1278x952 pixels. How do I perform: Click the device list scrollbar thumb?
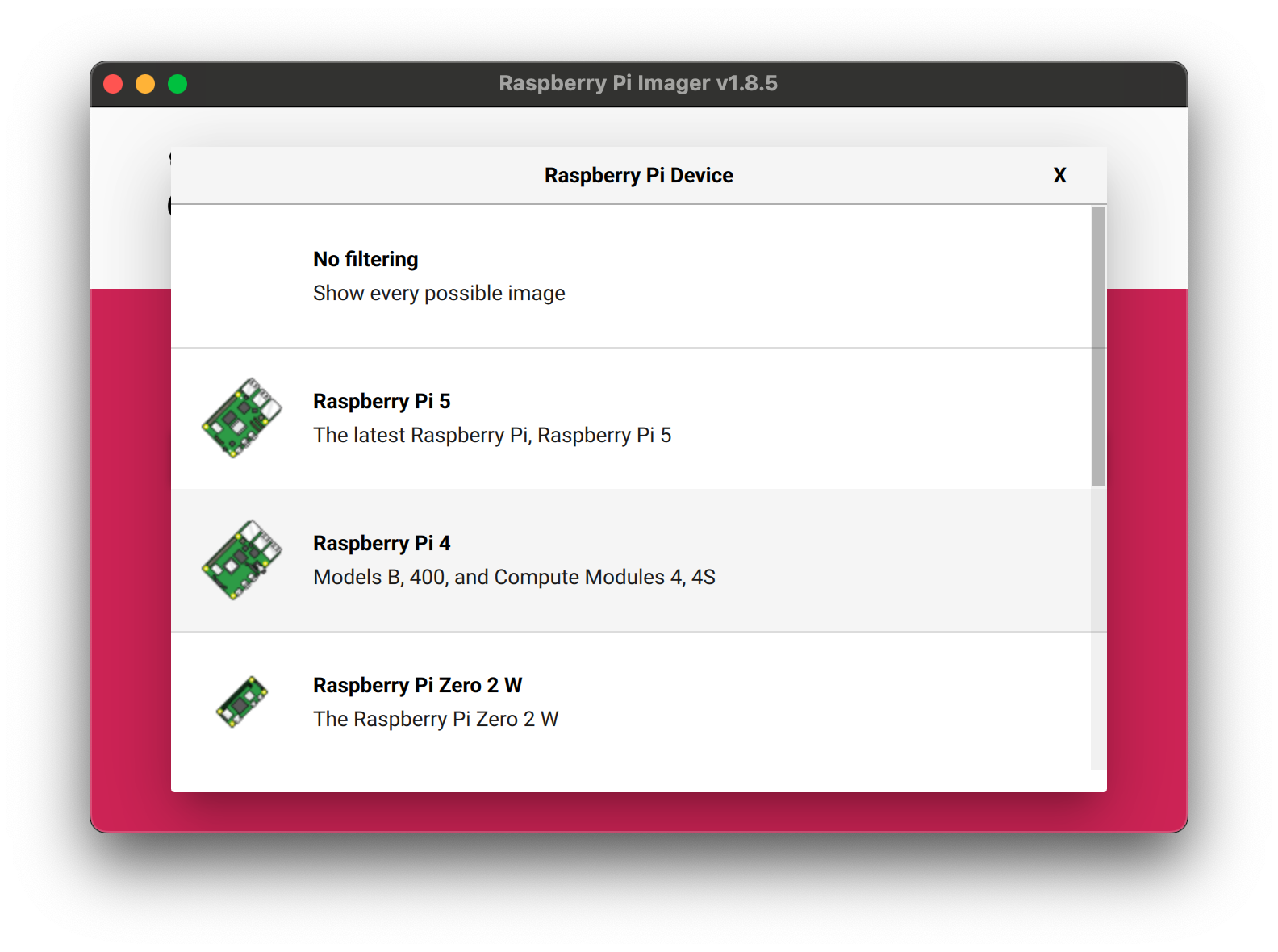point(1098,345)
